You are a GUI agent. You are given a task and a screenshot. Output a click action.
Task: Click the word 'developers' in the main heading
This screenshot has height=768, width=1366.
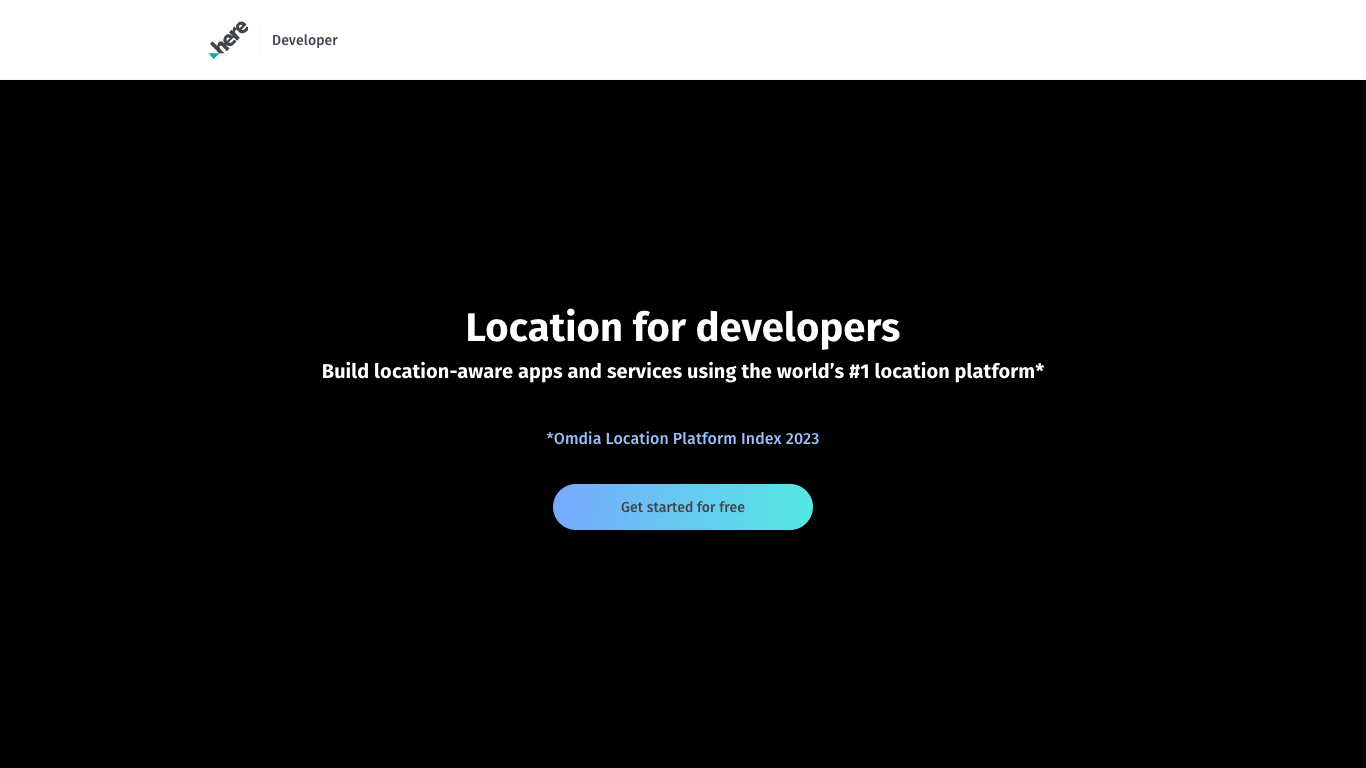[797, 328]
